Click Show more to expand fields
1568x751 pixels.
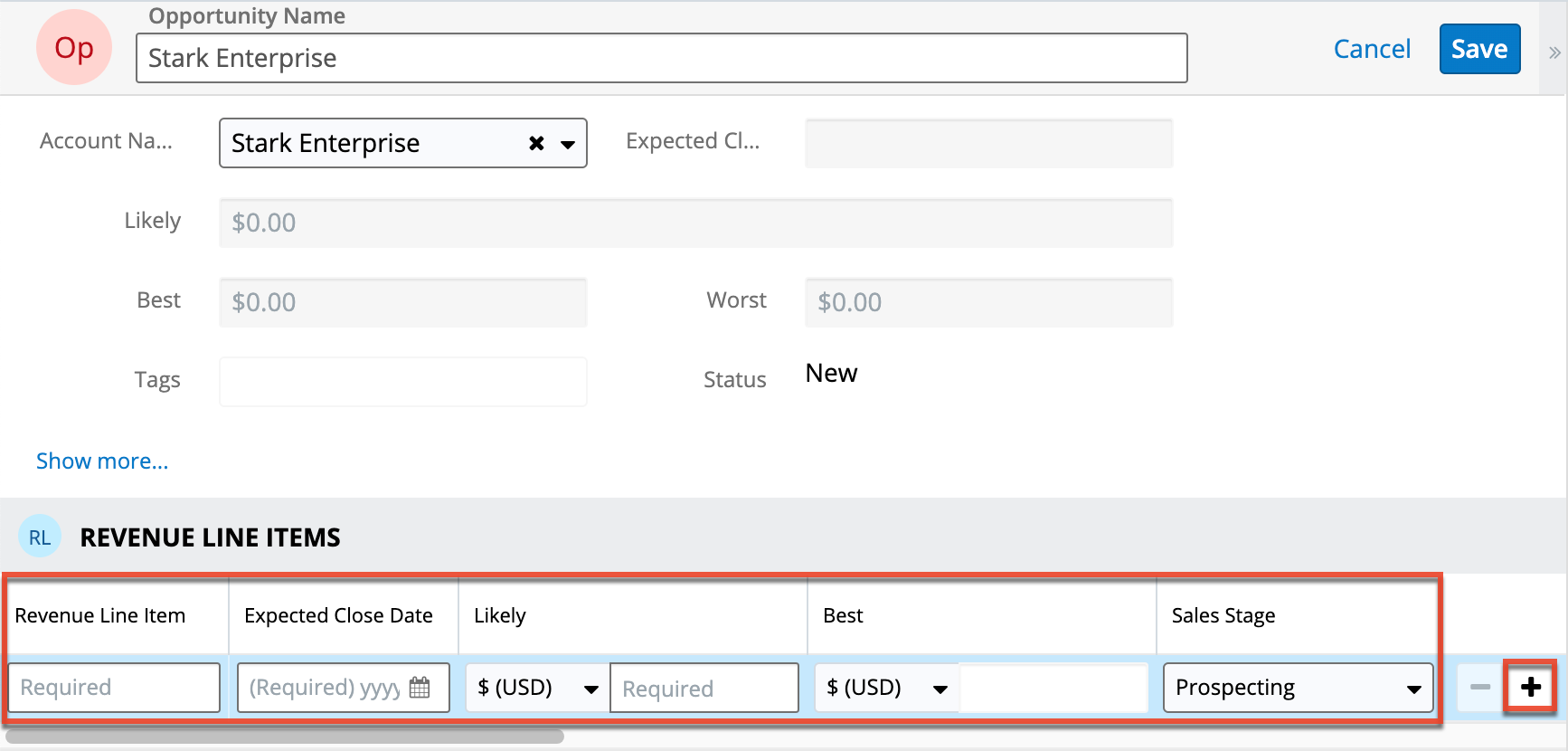click(102, 461)
